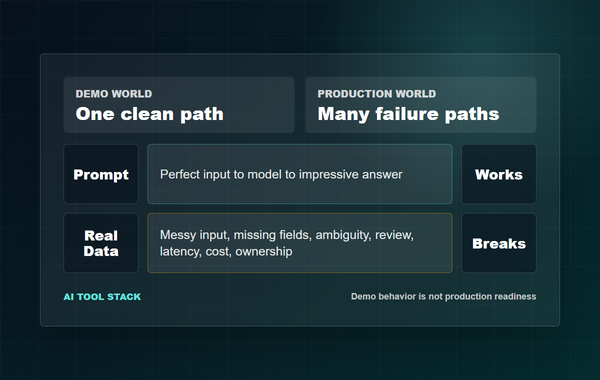
Task: Click the Prompt box
Action: tap(101, 174)
